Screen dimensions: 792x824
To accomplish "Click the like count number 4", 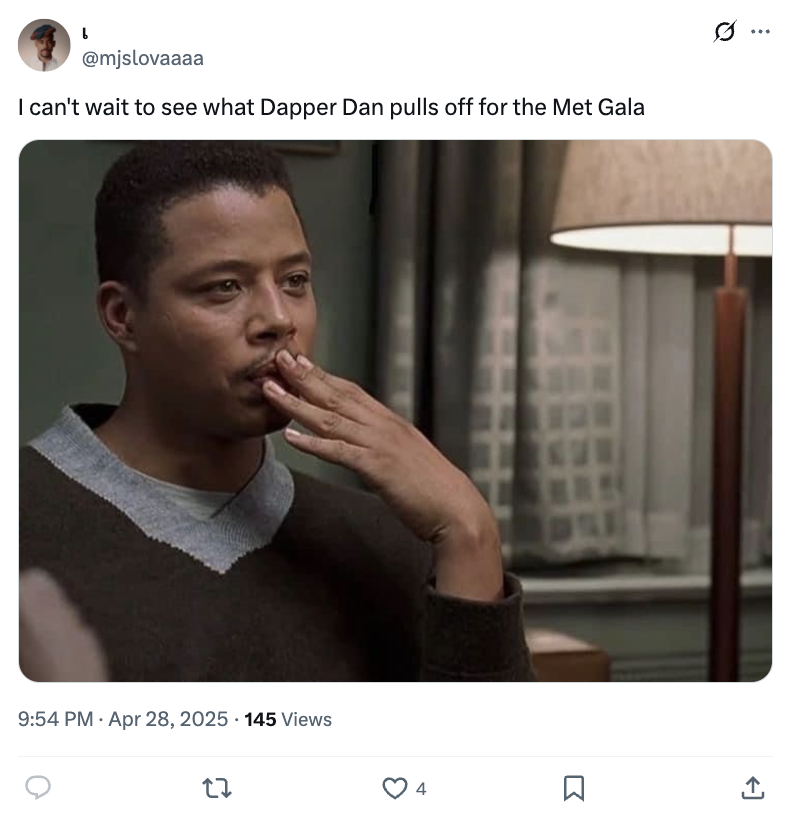I will pos(421,789).
